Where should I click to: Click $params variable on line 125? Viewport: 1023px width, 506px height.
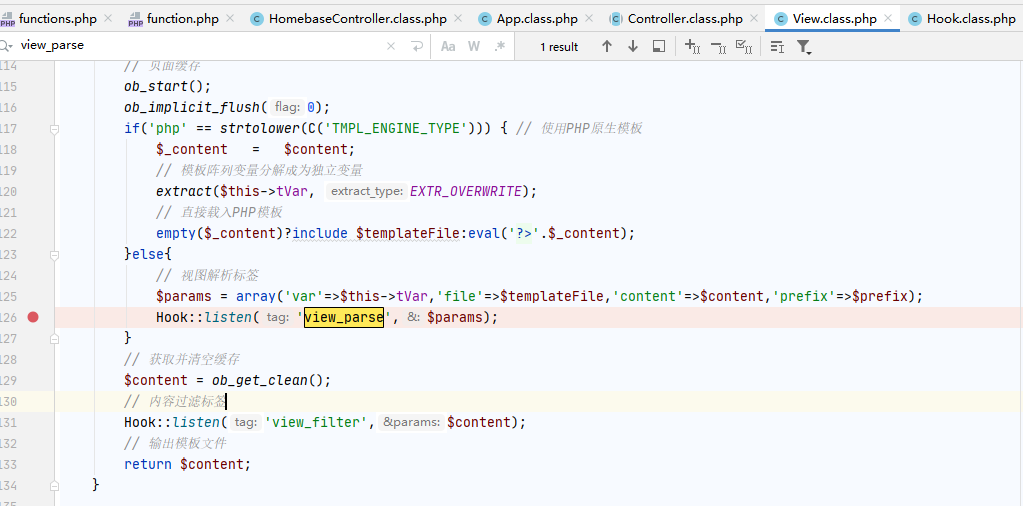[184, 296]
